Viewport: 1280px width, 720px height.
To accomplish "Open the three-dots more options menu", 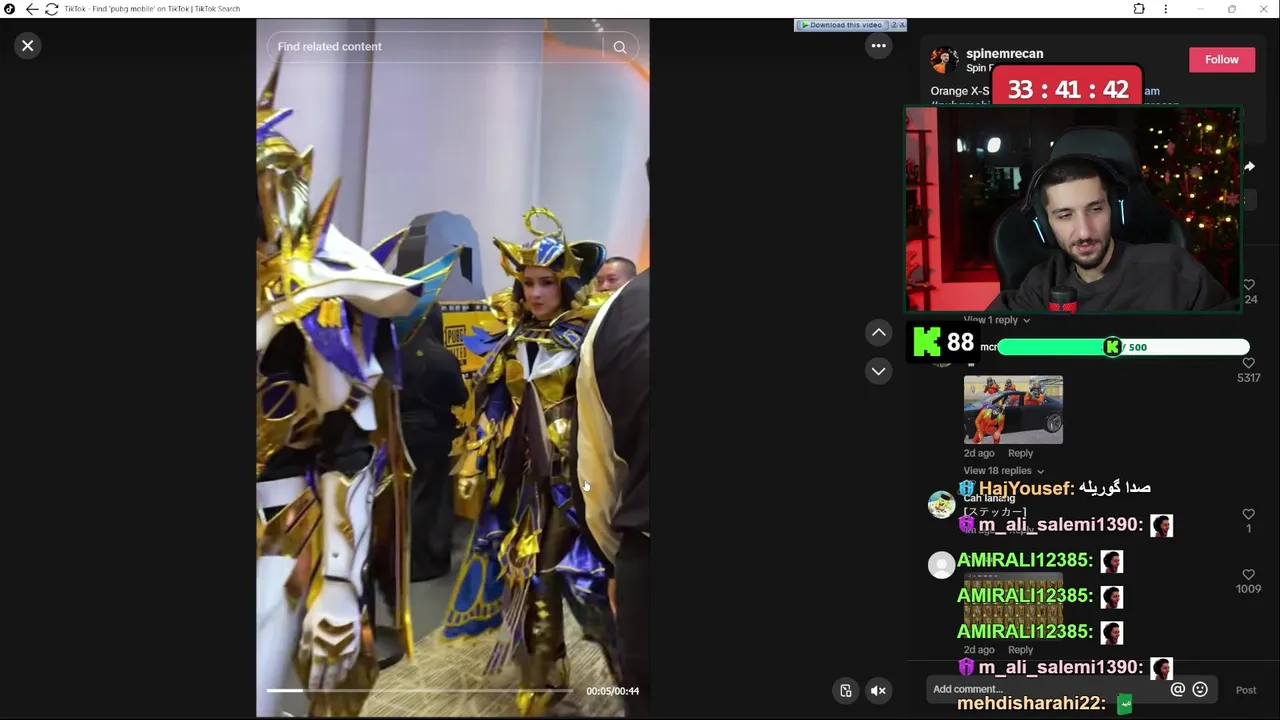I will point(878,45).
